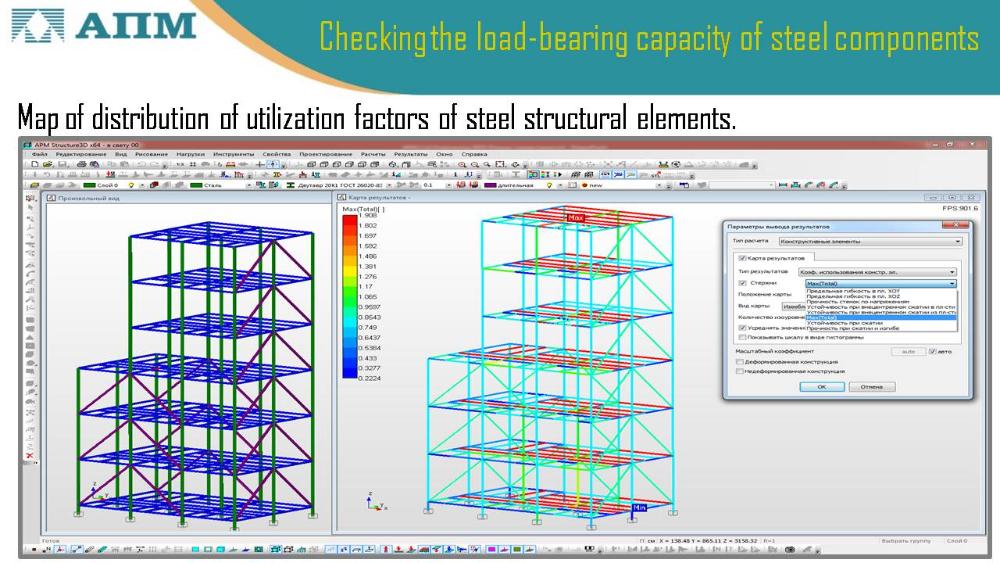This screenshot has height=563, width=1000.
Task: Uncheck the авто scale checkbox
Action: tap(932, 352)
